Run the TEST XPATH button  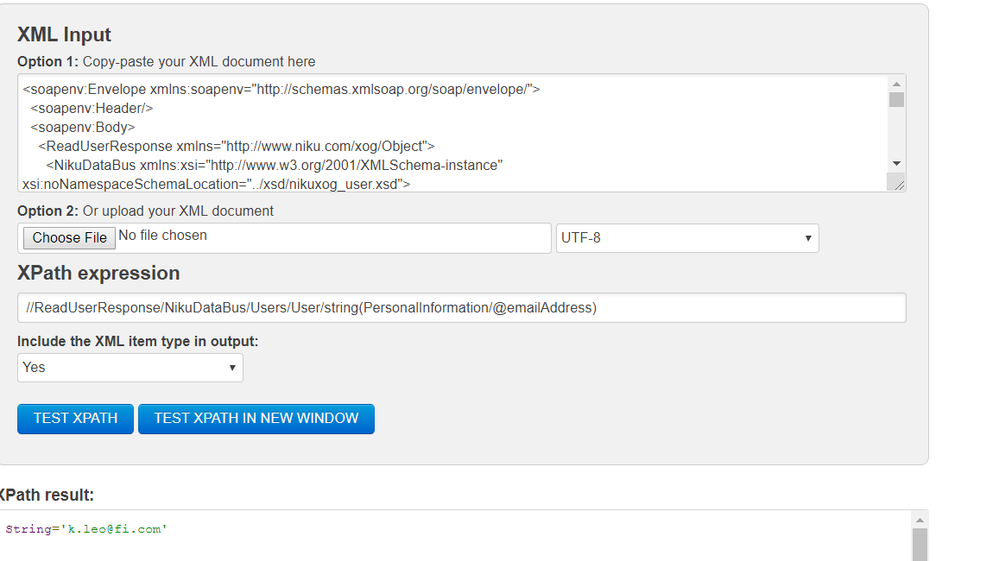(75, 419)
